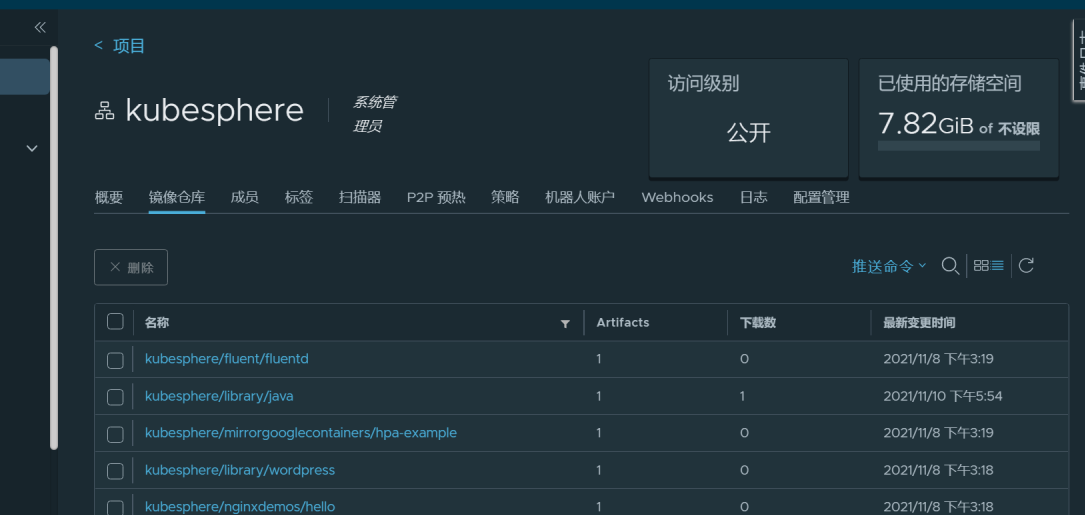
Task: Click the left sidebar vertical scrollbar
Action: [54, 250]
